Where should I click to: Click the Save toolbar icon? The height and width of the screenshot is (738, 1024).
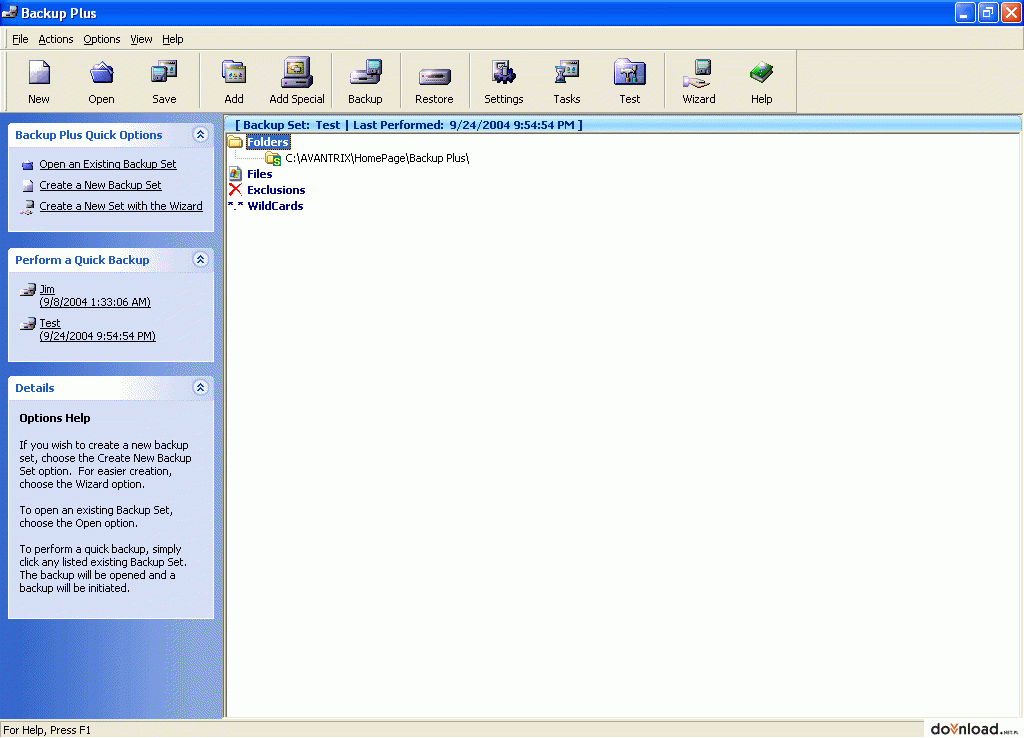[164, 73]
